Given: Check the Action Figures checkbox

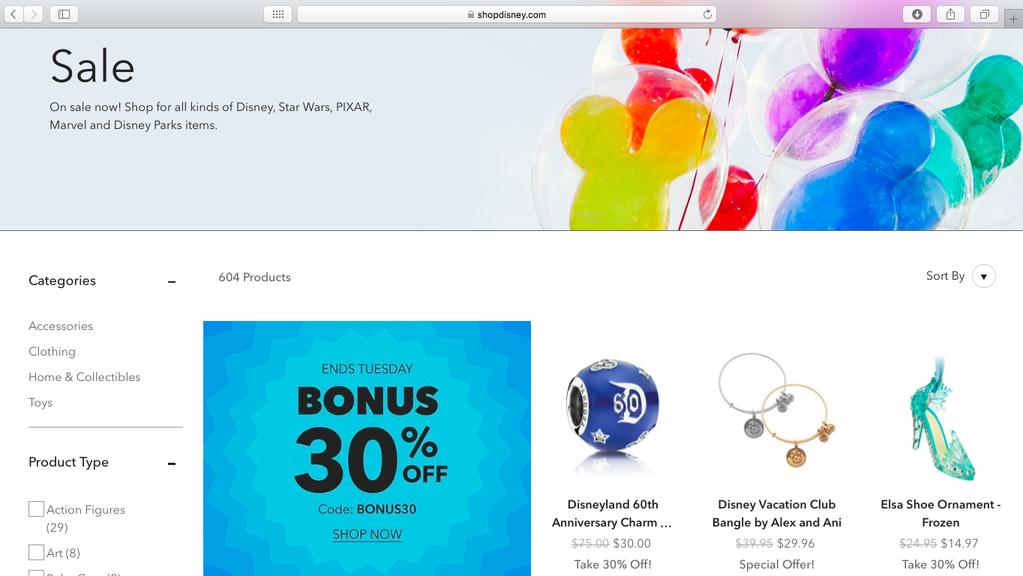Looking at the screenshot, I should coord(37,509).
